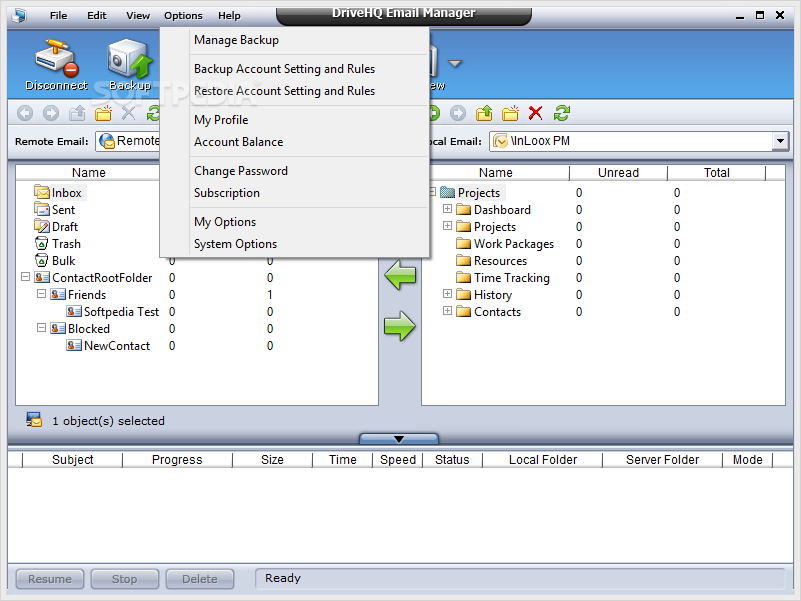Click the Server Folder column header
The height and width of the screenshot is (601, 801).
(663, 460)
